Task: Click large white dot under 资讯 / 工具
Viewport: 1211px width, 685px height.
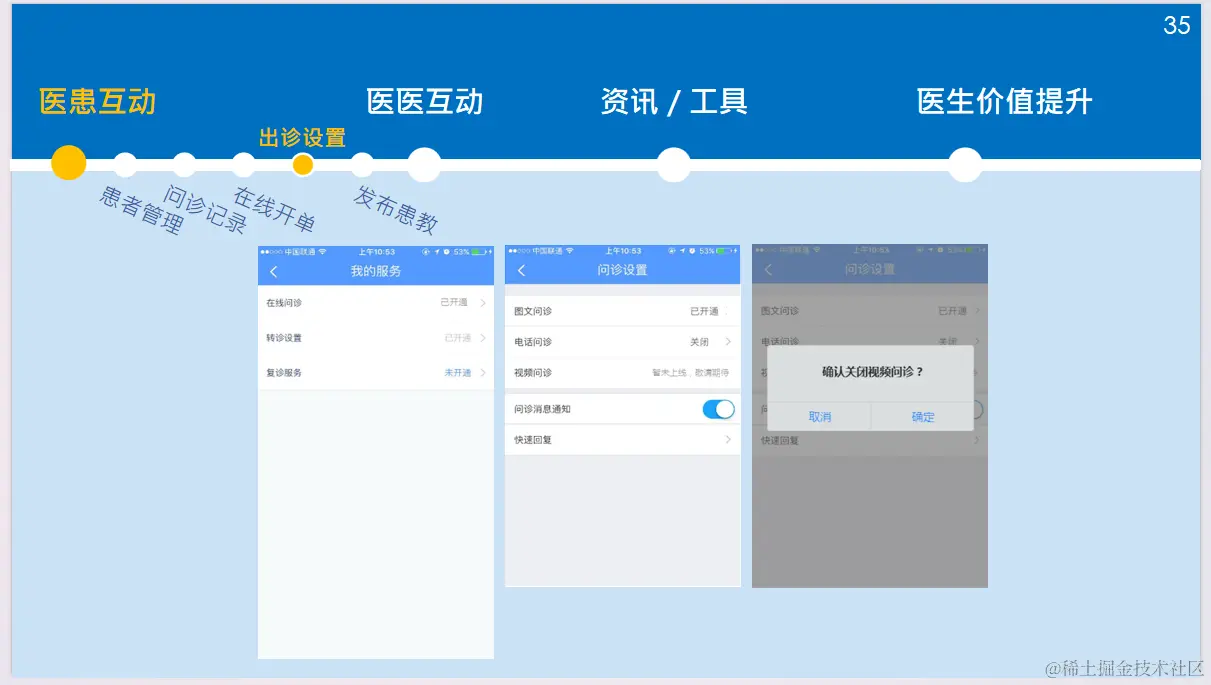Action: [x=674, y=165]
